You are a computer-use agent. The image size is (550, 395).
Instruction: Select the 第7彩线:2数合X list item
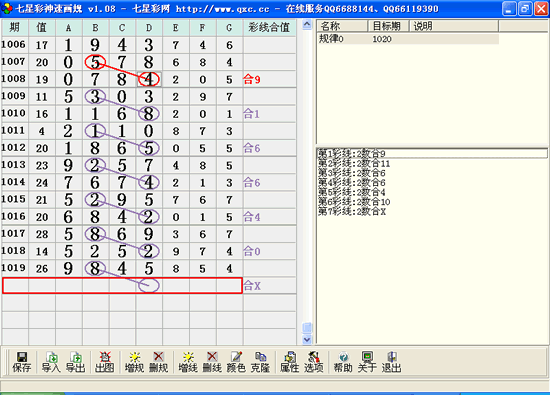(x=352, y=212)
